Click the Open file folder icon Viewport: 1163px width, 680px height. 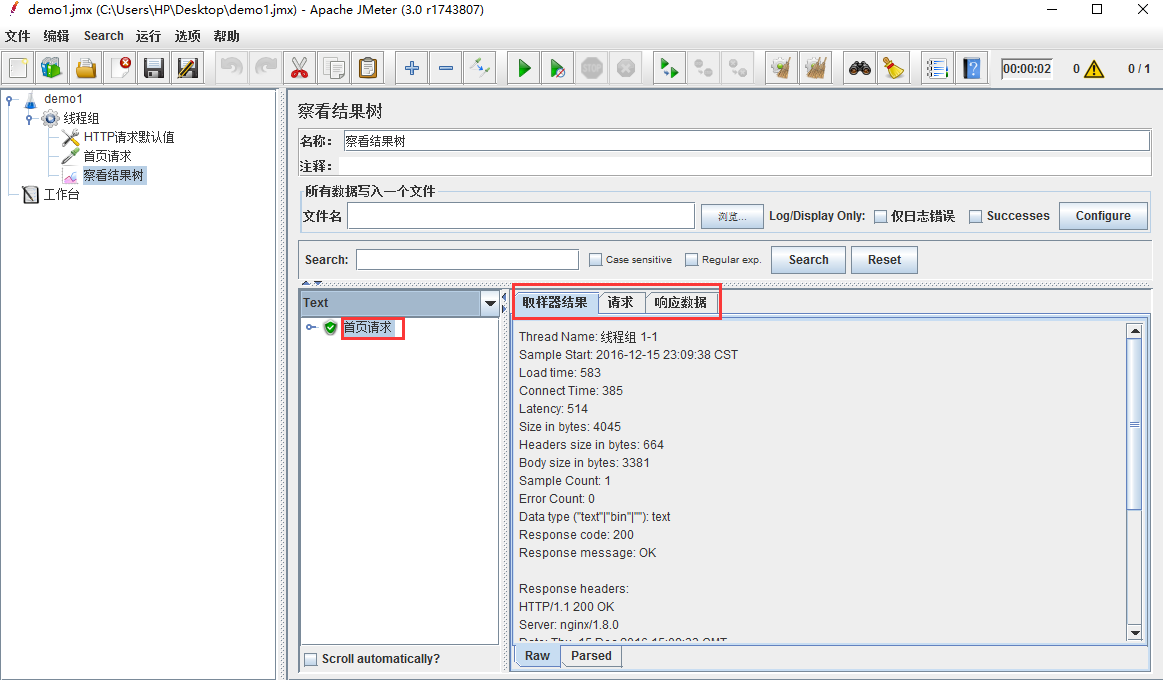click(x=86, y=68)
